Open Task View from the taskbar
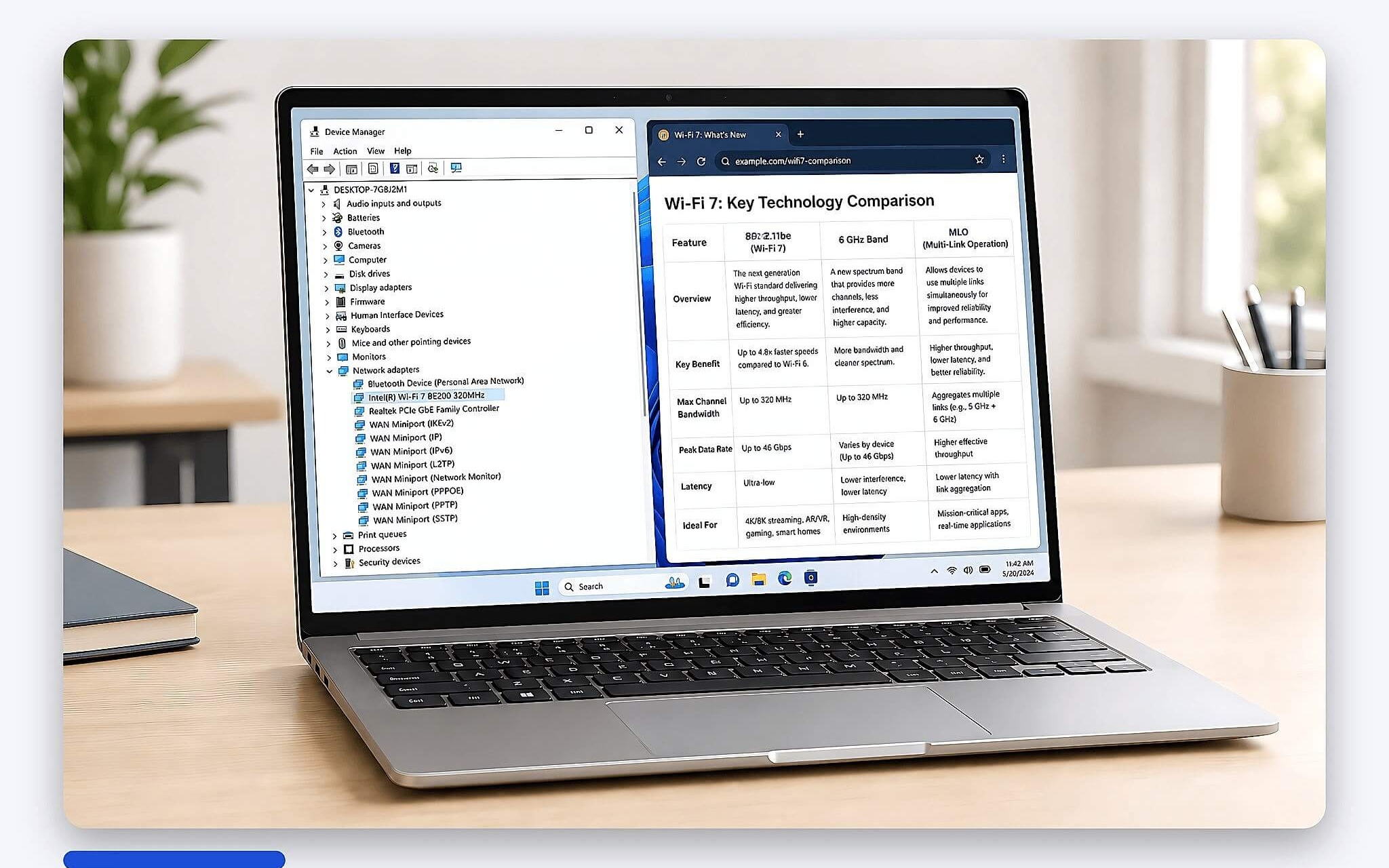The height and width of the screenshot is (868, 1389). pyautogui.click(x=705, y=582)
